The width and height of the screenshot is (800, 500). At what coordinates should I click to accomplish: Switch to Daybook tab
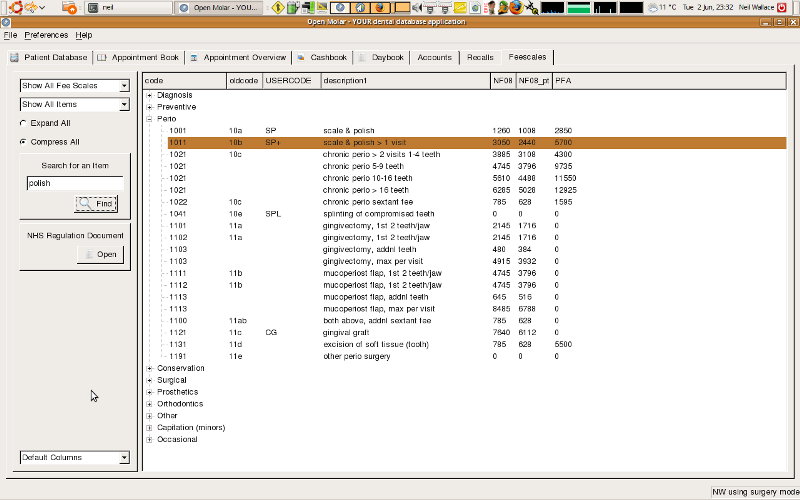(381, 58)
